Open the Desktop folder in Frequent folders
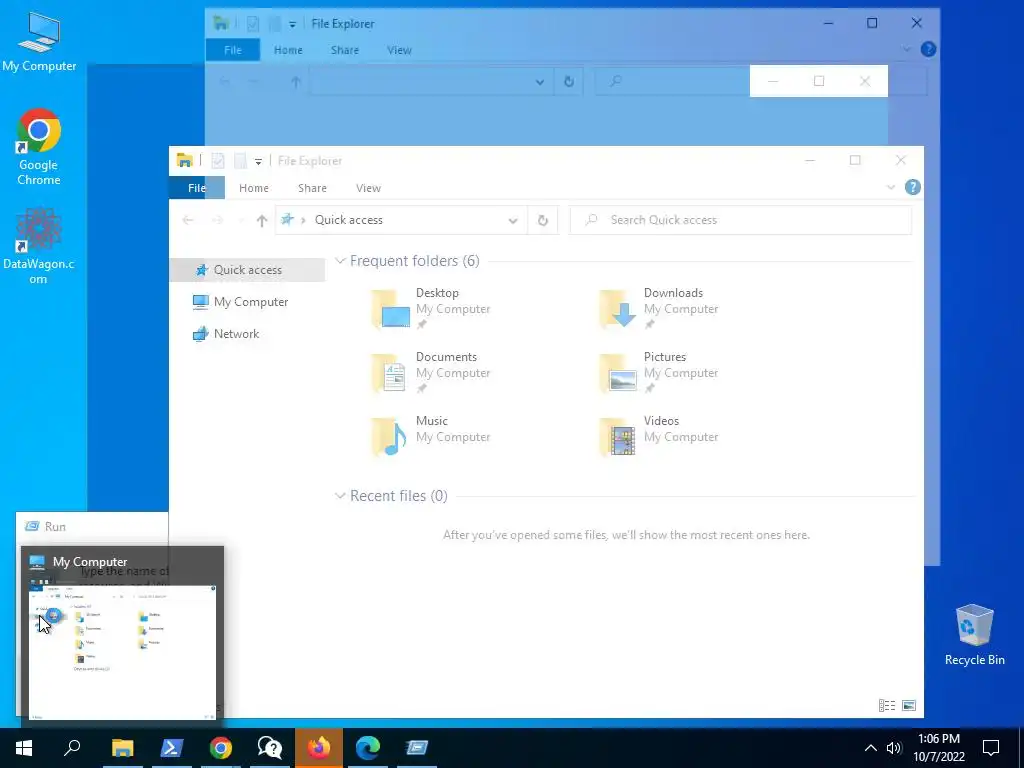The width and height of the screenshot is (1024, 768). (431, 309)
